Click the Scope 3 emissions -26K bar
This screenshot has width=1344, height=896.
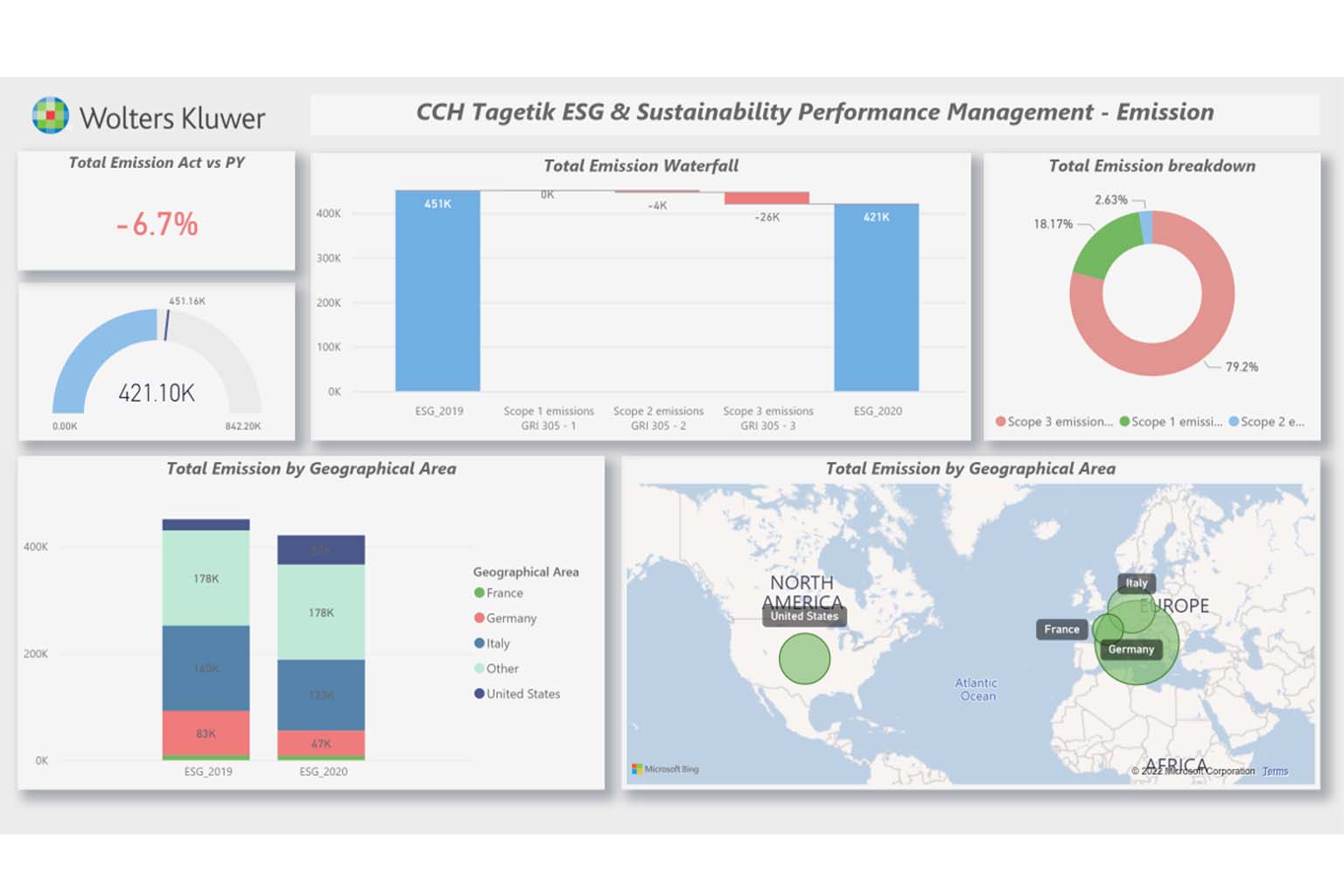coord(766,199)
